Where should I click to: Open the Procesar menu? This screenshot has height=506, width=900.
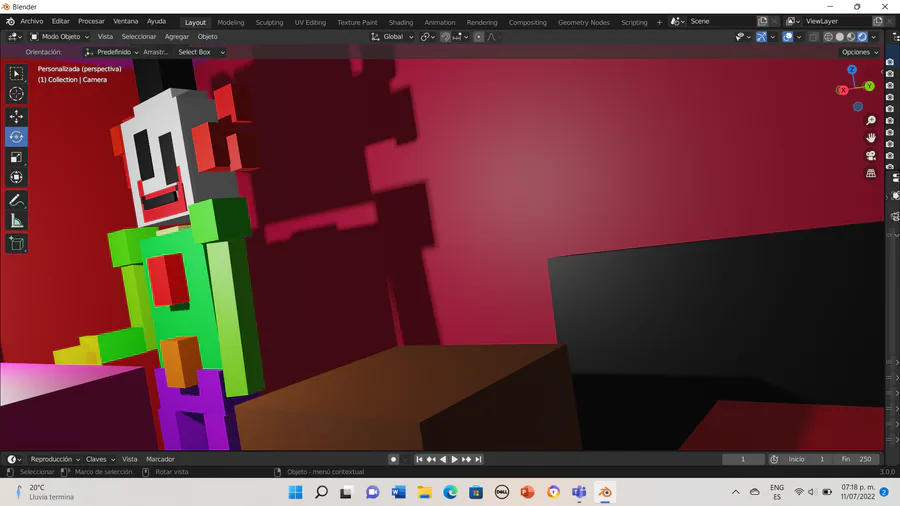pyautogui.click(x=91, y=21)
